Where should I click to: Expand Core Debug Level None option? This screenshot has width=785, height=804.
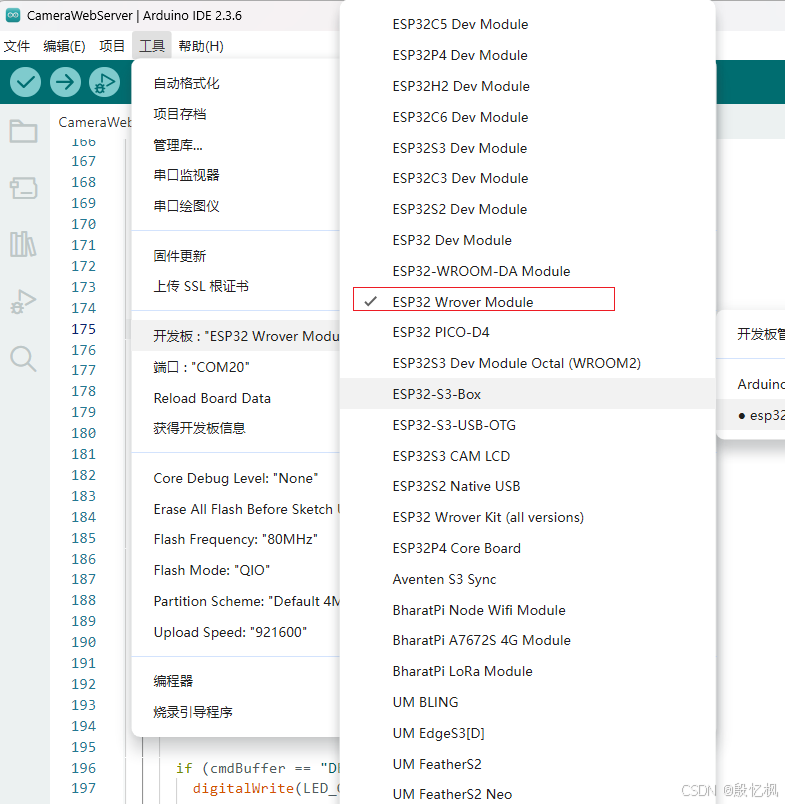[236, 478]
